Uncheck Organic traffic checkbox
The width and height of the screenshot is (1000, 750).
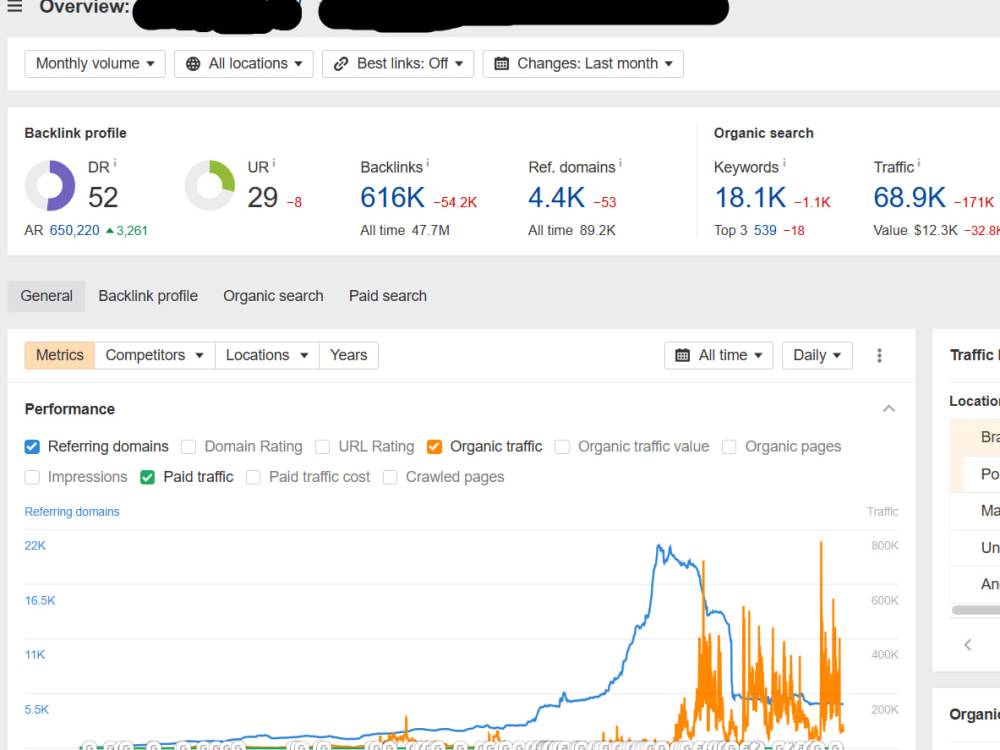tap(434, 446)
